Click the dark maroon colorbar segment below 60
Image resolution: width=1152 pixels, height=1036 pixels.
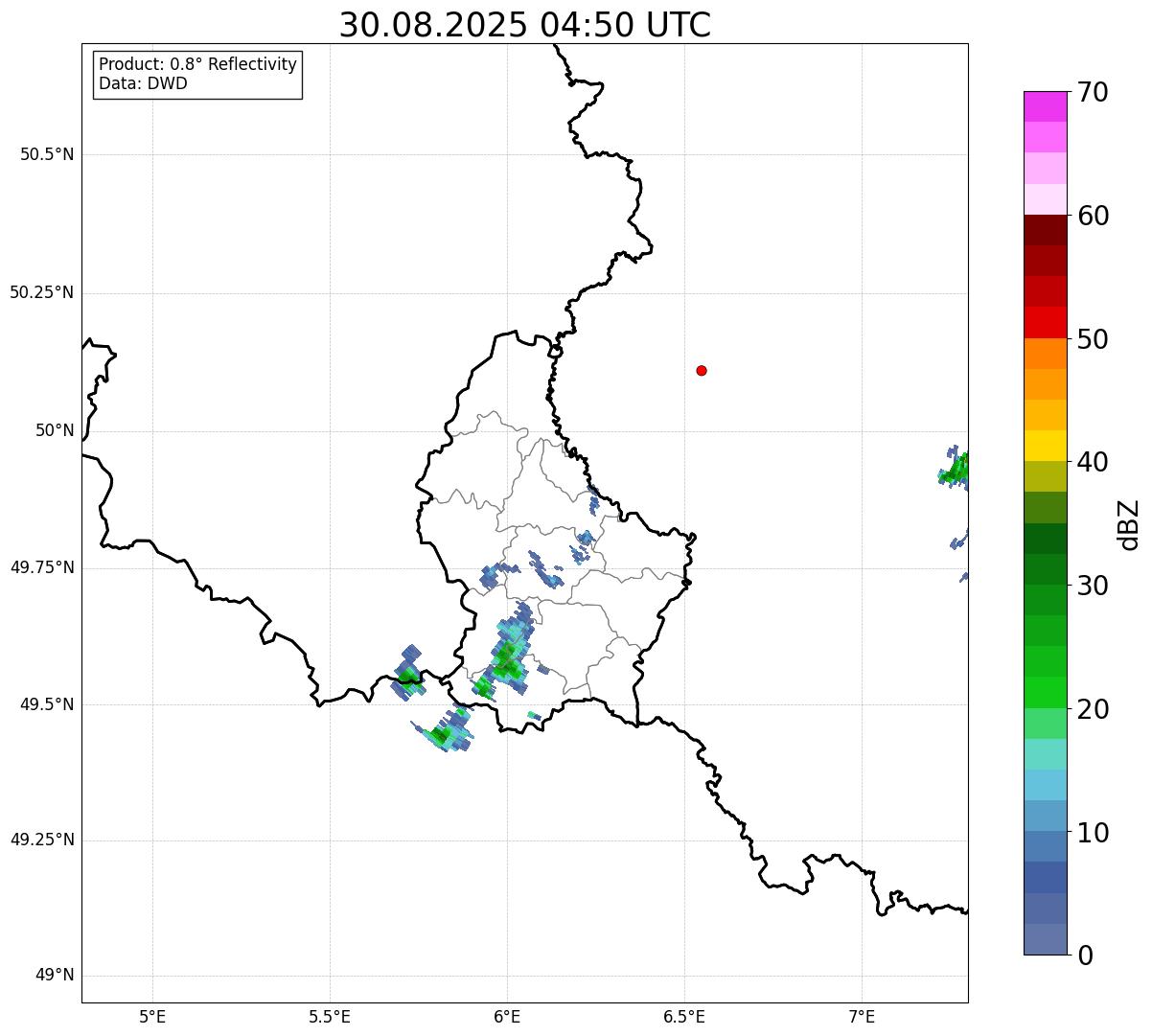coord(1045,230)
